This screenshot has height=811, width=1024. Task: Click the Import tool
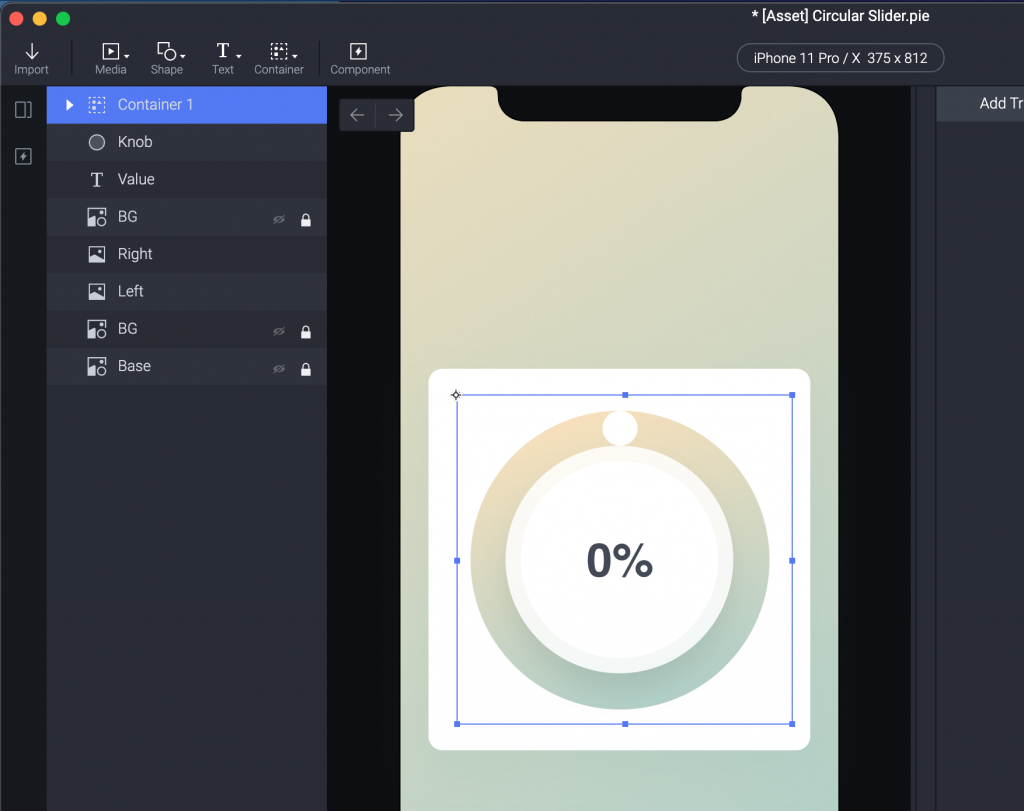click(x=31, y=59)
